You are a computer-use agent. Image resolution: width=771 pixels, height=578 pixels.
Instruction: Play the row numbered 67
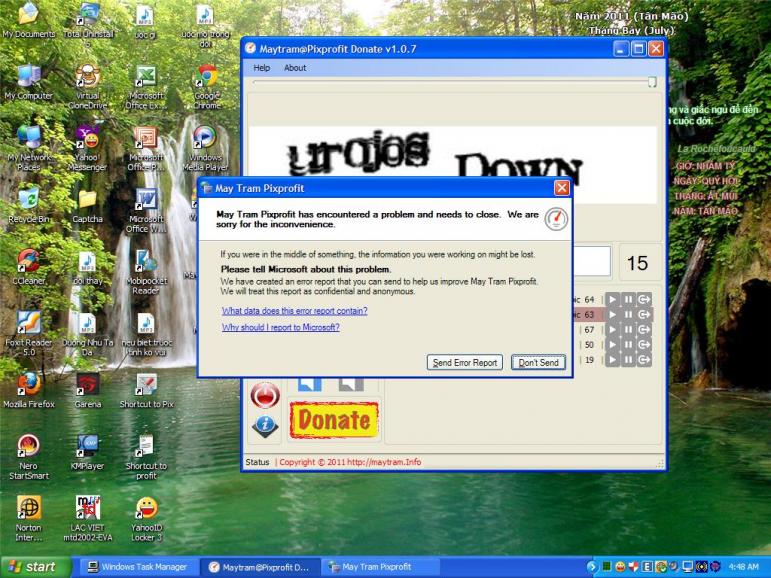coord(612,330)
